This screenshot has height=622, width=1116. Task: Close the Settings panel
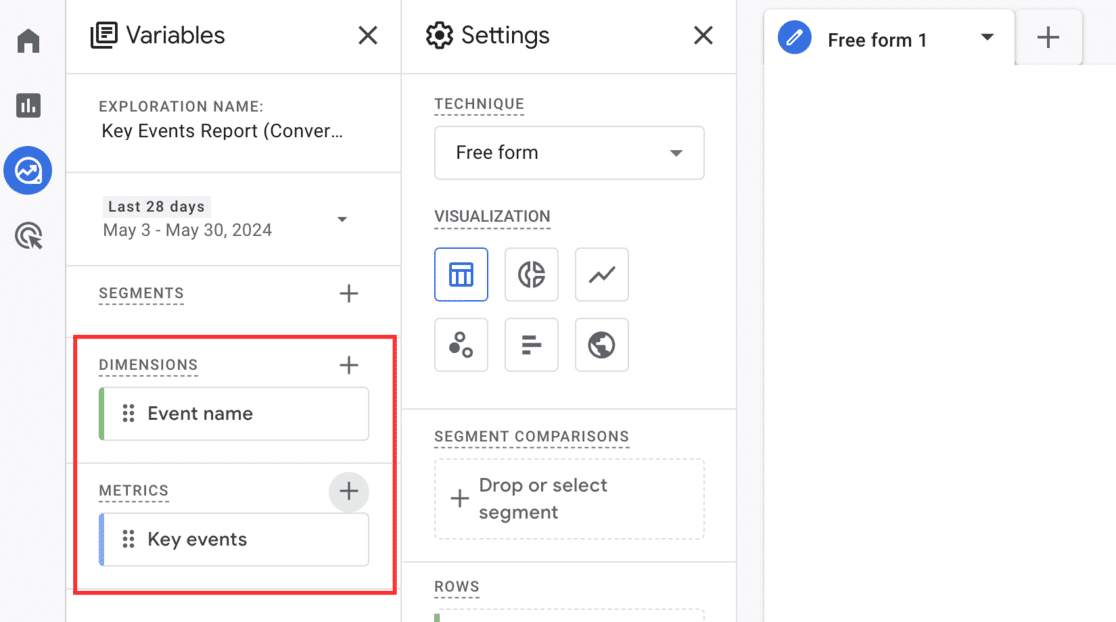tap(703, 36)
